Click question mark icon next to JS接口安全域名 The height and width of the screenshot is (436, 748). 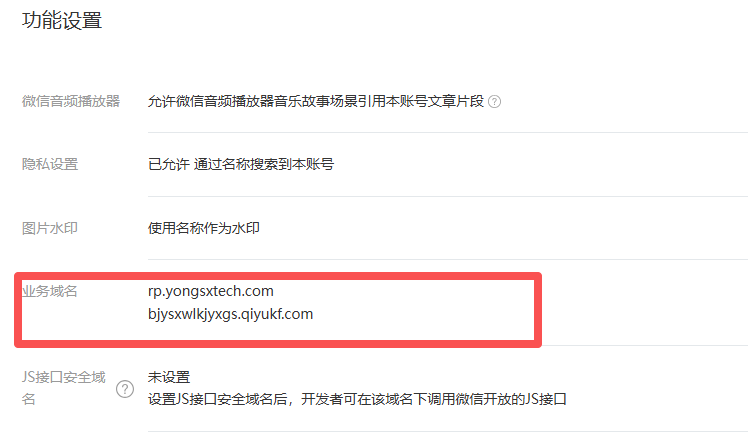125,389
